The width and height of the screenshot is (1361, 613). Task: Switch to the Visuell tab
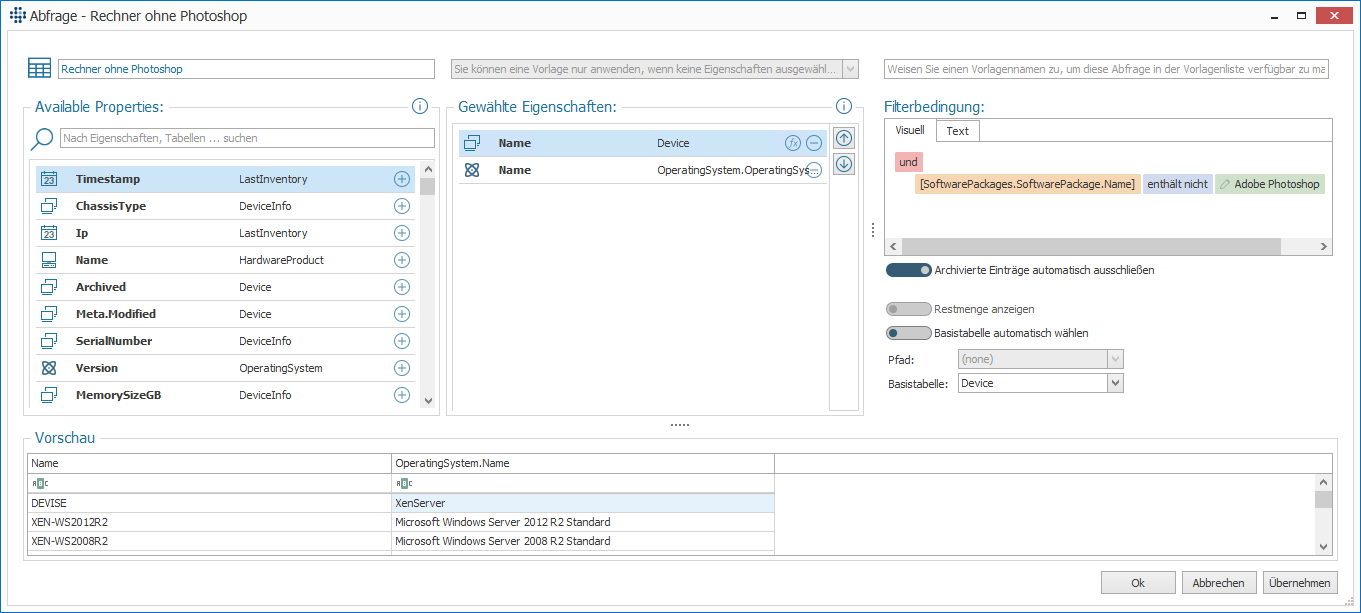pos(909,130)
